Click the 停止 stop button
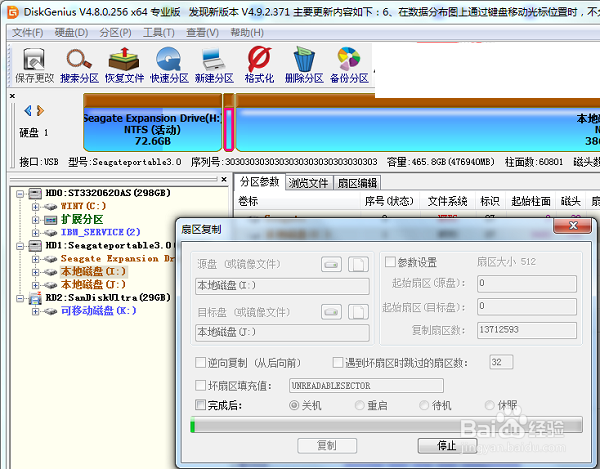Viewport: 600px width, 469px height. pos(447,446)
